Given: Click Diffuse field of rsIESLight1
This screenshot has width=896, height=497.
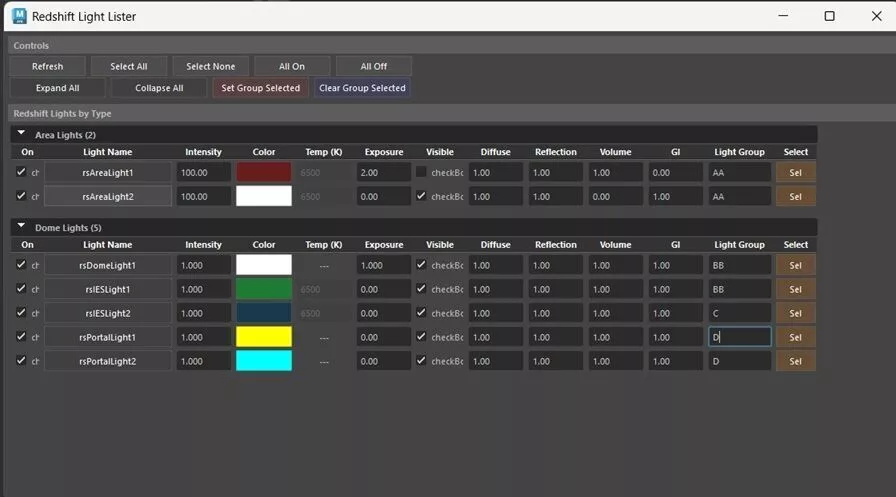Looking at the screenshot, I should click(496, 289).
